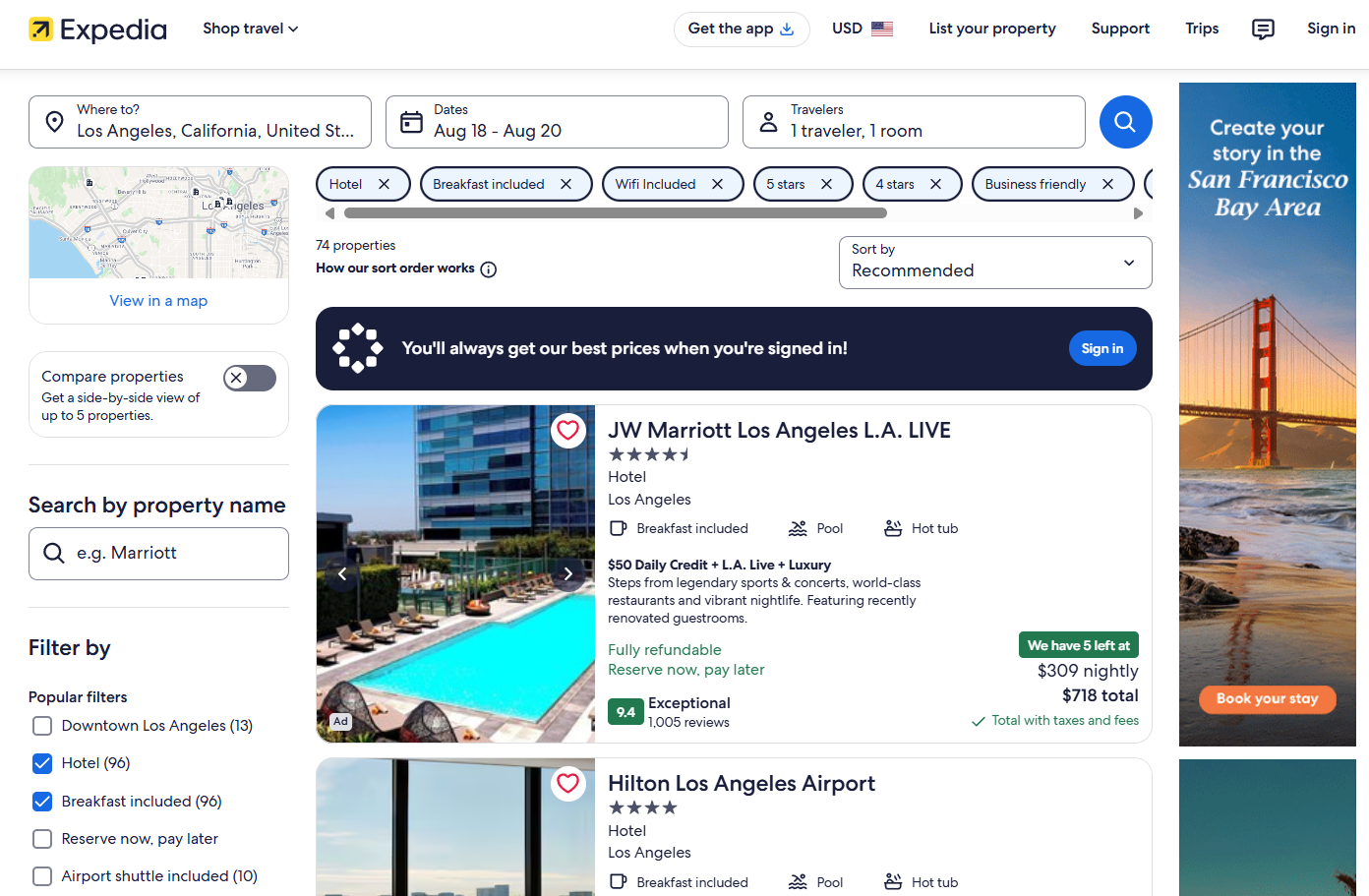This screenshot has height=896, width=1369.
Task: Show previous JW Marriott photo
Action: [342, 573]
